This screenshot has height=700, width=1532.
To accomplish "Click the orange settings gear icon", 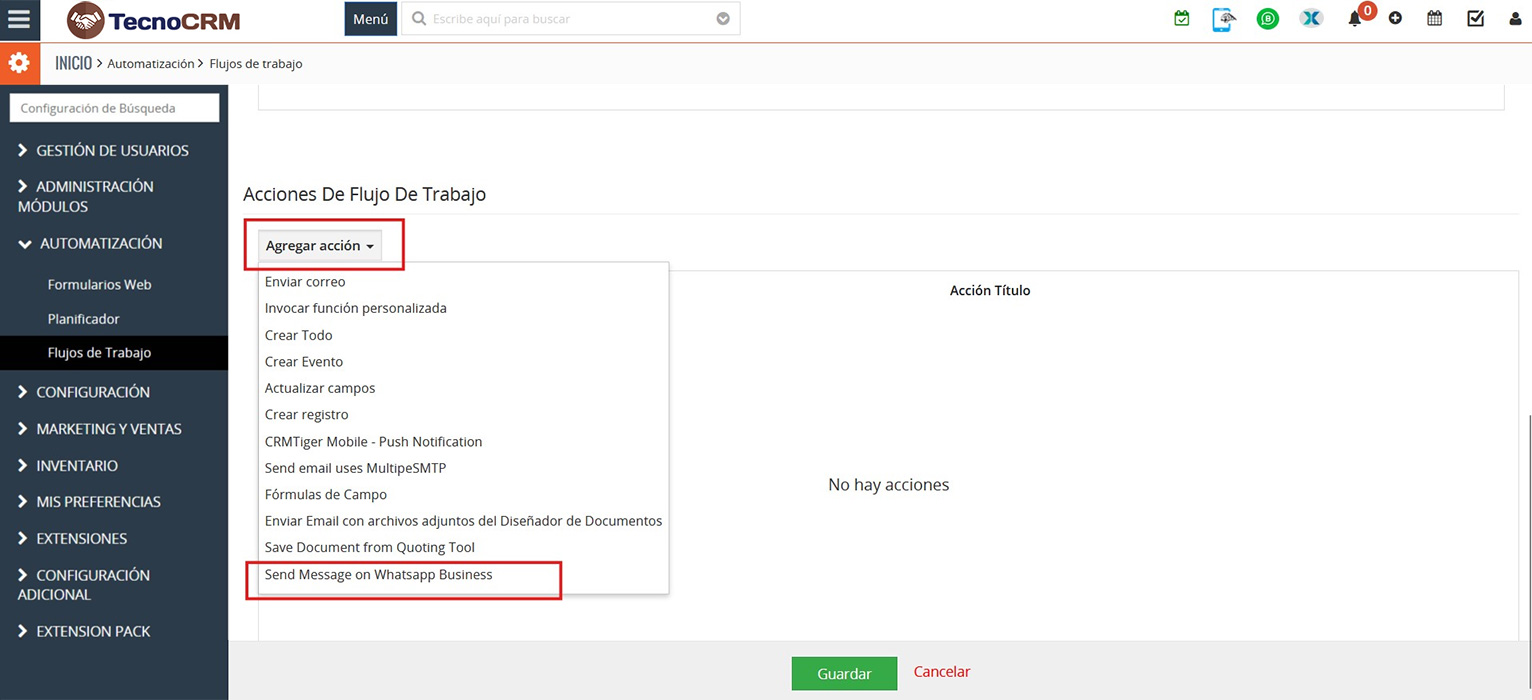I will click(19, 64).
